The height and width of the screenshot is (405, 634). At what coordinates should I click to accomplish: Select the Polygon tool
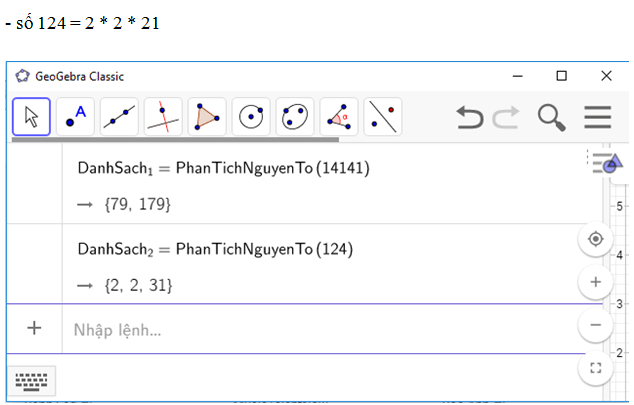(x=207, y=117)
